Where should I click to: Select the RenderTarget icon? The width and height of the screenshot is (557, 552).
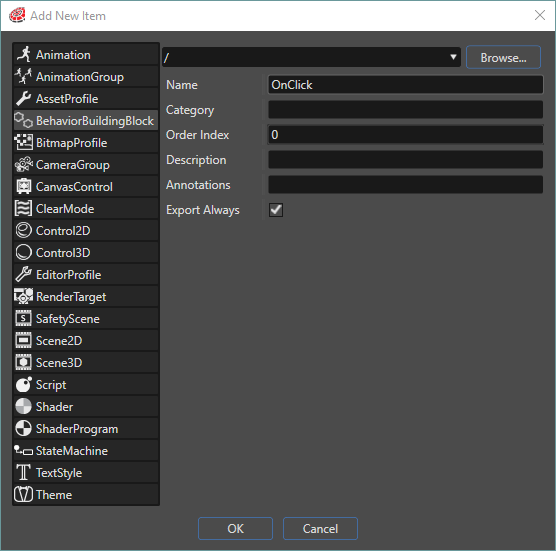pyautogui.click(x=23, y=297)
